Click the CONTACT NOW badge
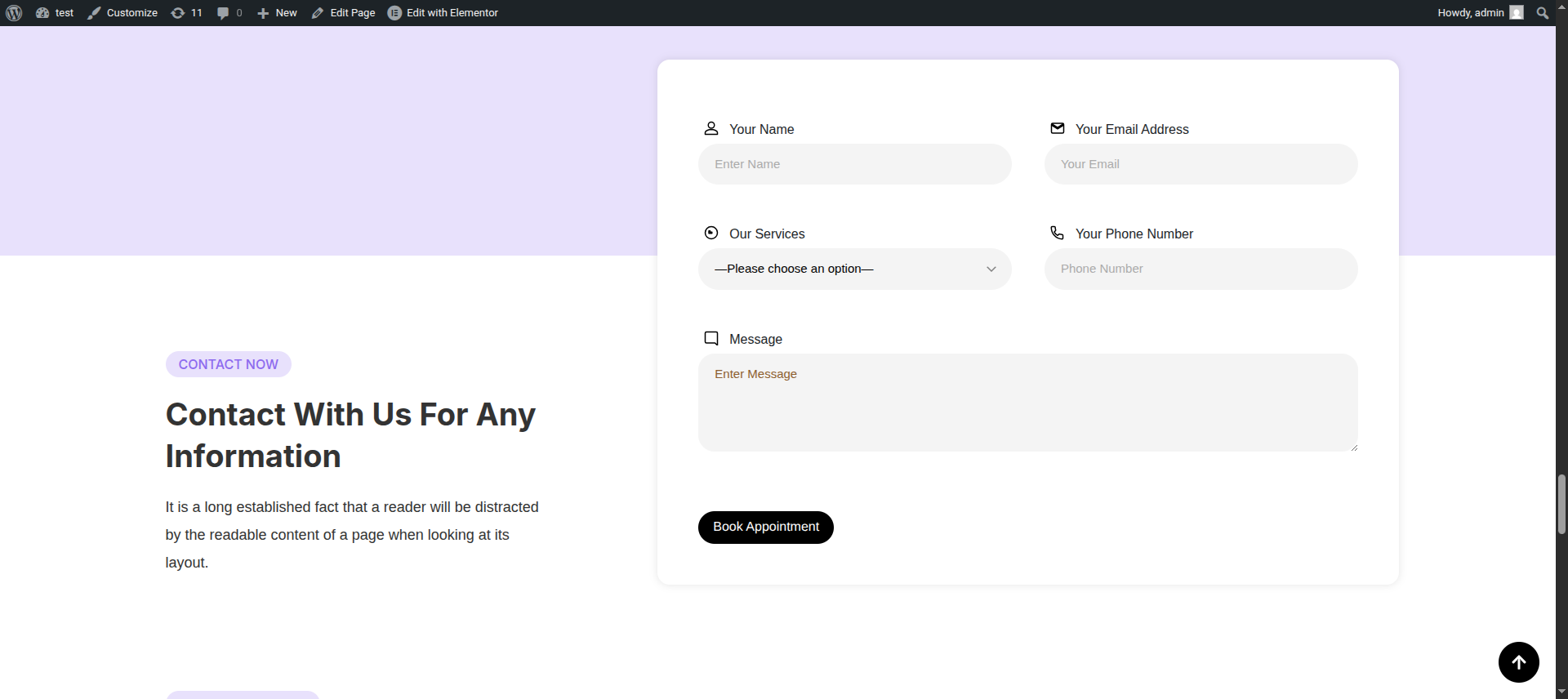The width and height of the screenshot is (1568, 699). click(229, 364)
